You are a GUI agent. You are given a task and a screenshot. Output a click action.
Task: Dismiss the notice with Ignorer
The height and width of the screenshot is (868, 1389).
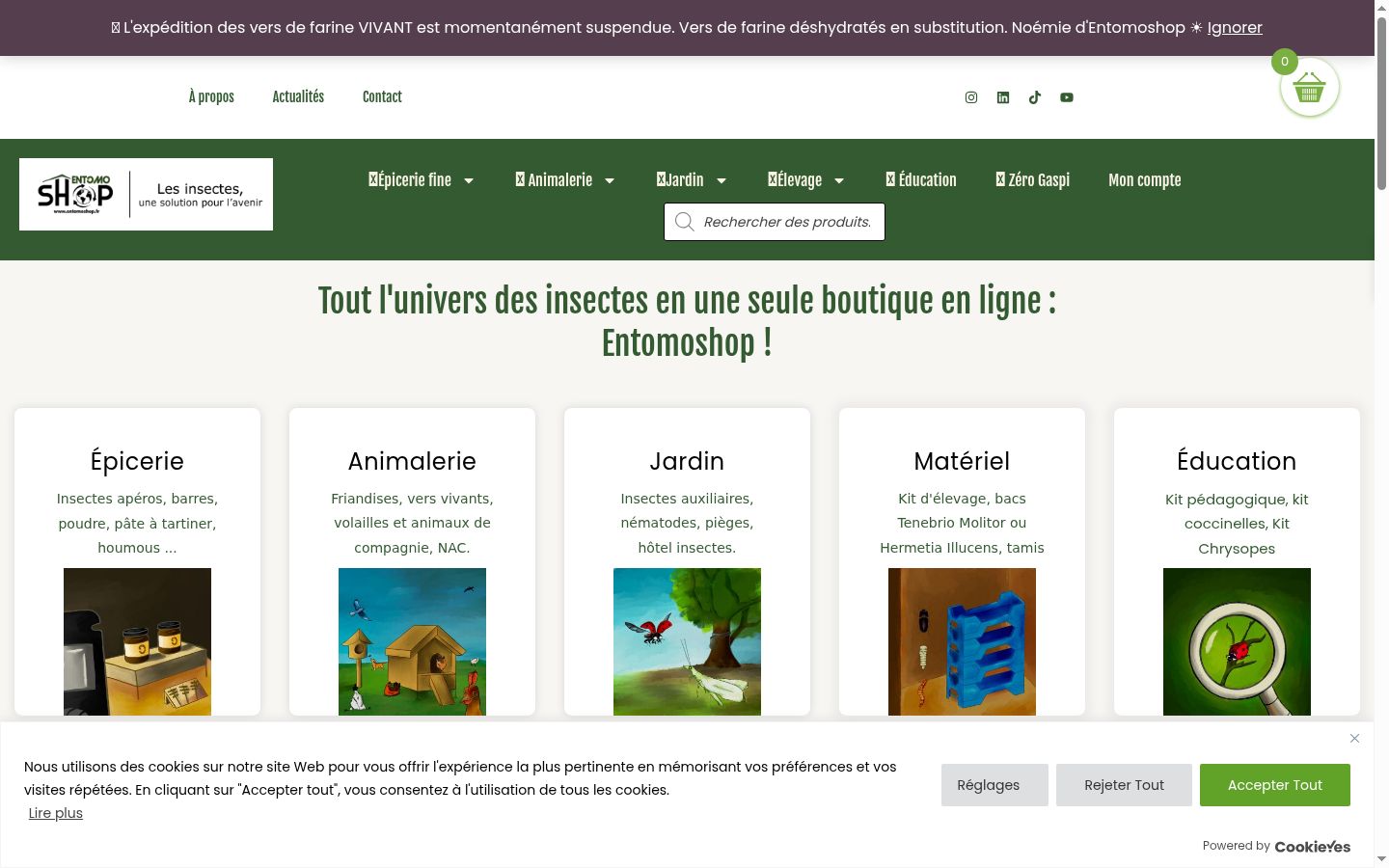[1235, 28]
